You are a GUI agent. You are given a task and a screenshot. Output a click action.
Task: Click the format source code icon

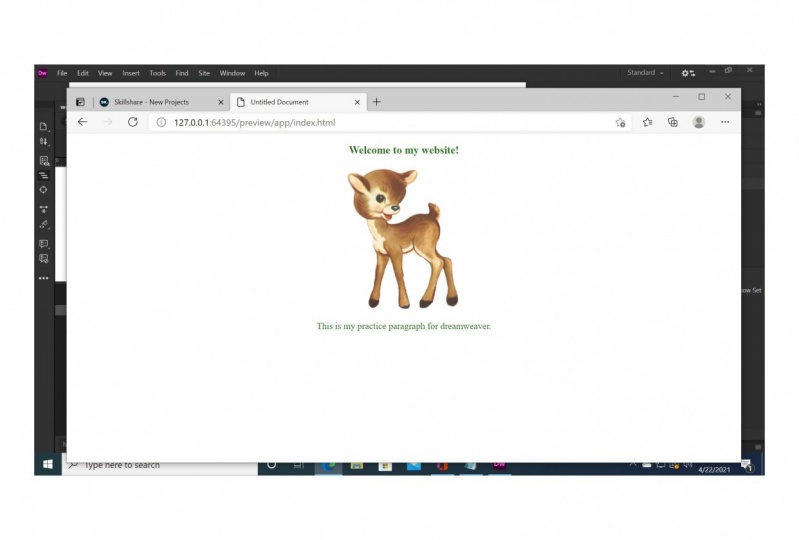tap(44, 175)
